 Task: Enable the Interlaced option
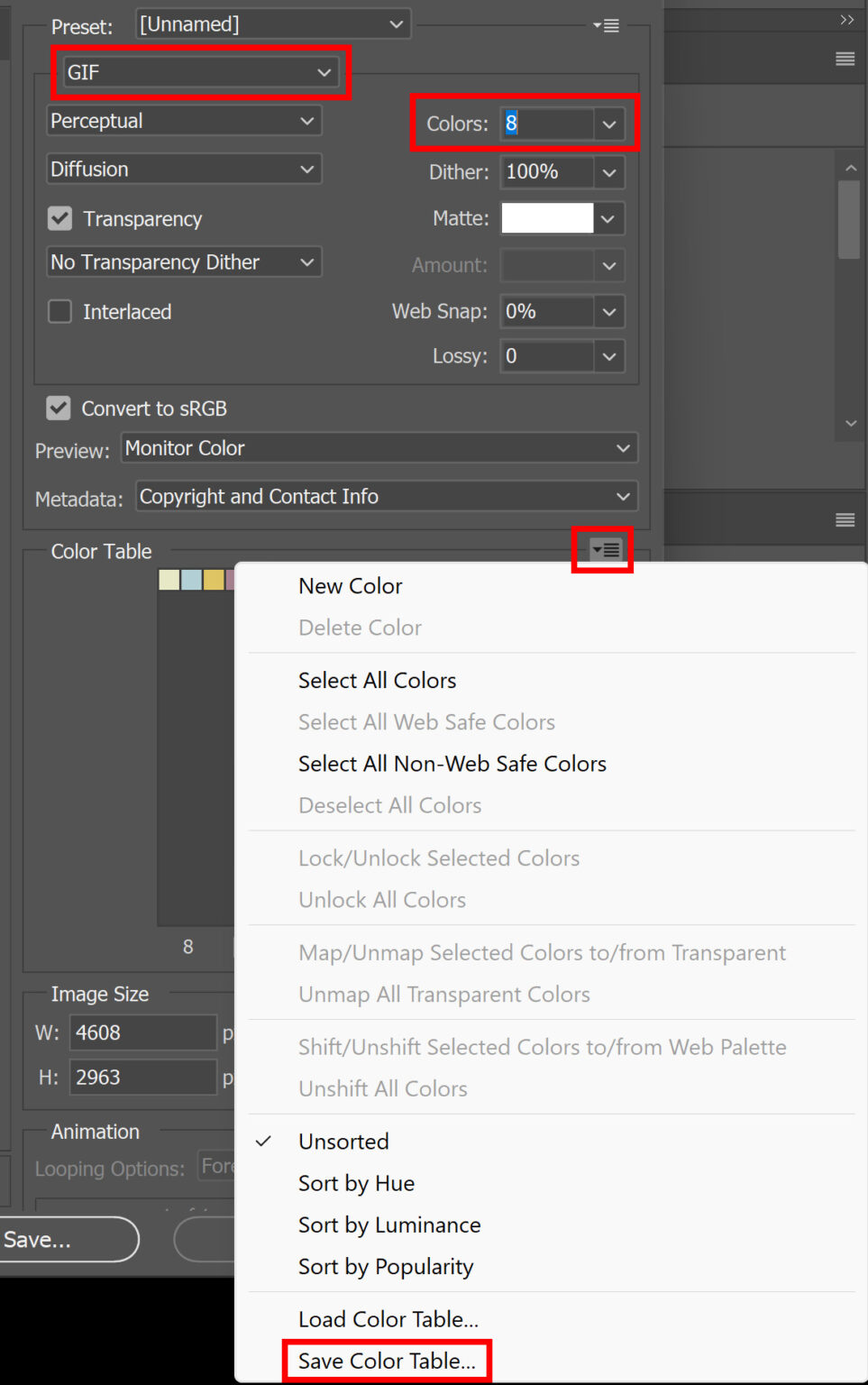point(59,311)
